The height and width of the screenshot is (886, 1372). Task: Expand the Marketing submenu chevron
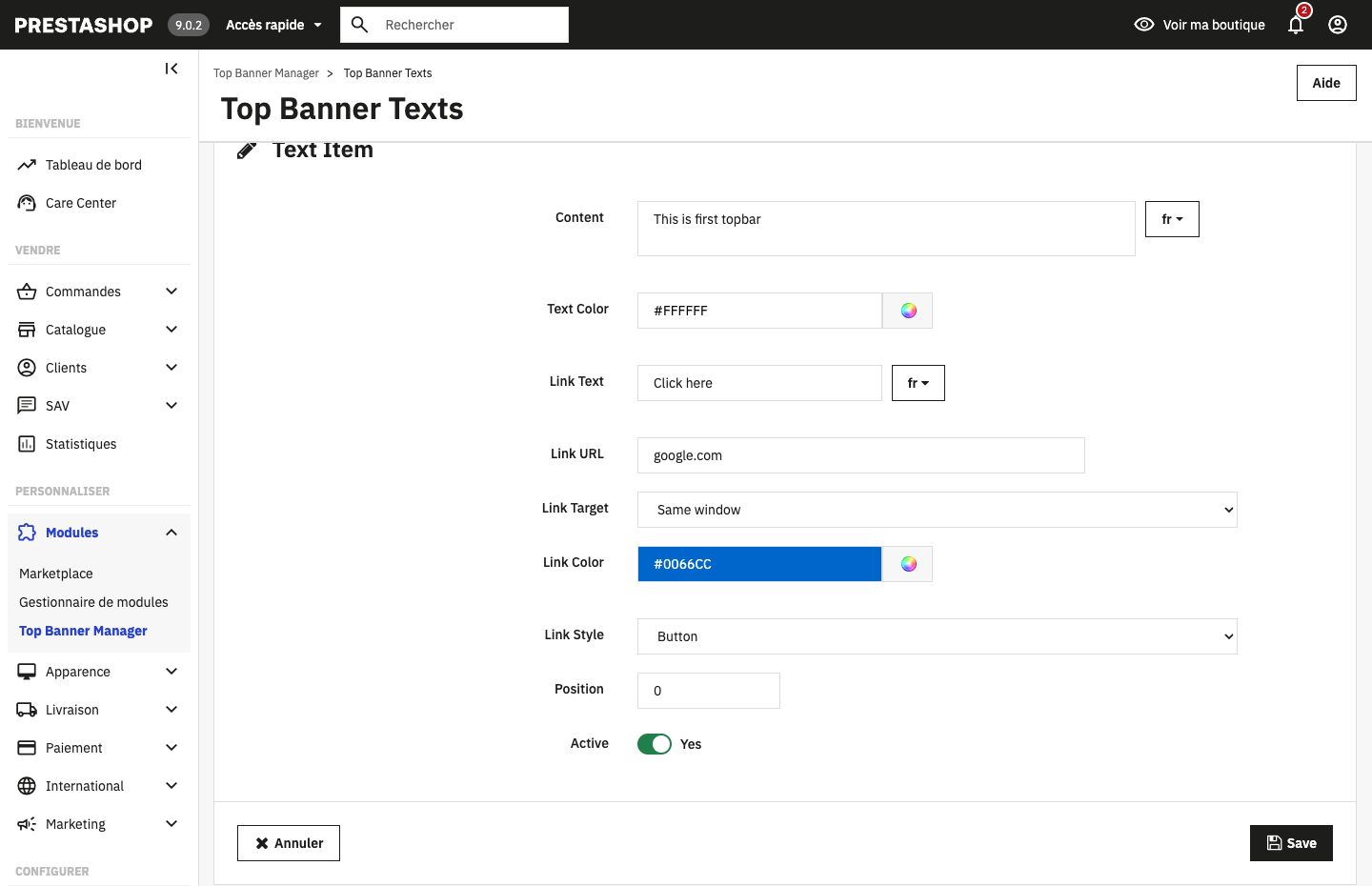coord(171,824)
